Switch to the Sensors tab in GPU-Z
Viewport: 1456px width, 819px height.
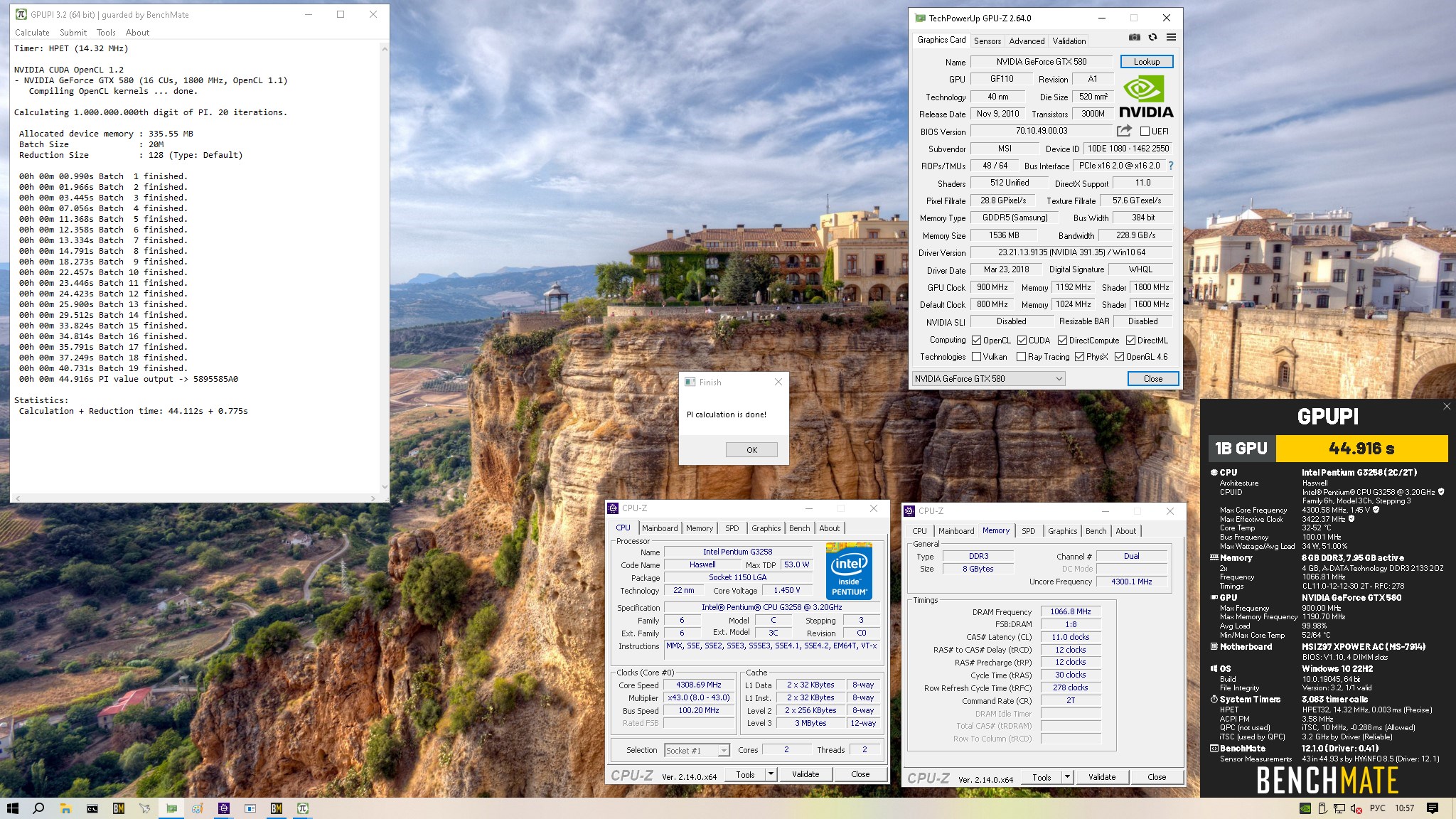tap(987, 41)
